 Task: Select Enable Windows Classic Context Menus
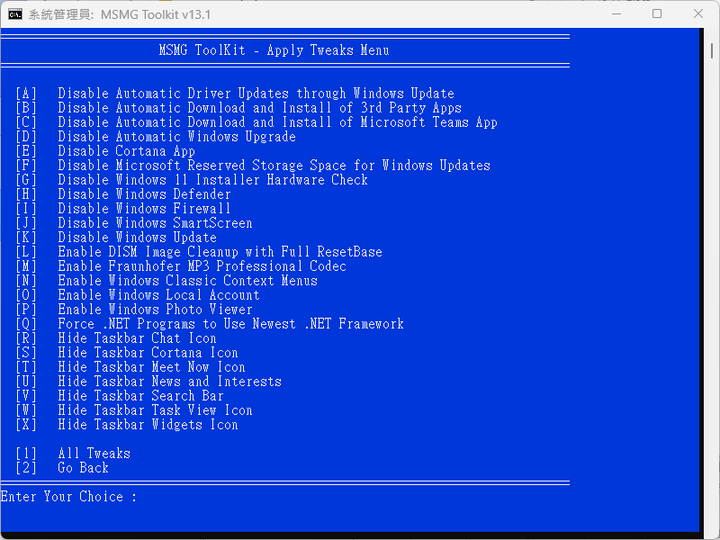point(166,281)
